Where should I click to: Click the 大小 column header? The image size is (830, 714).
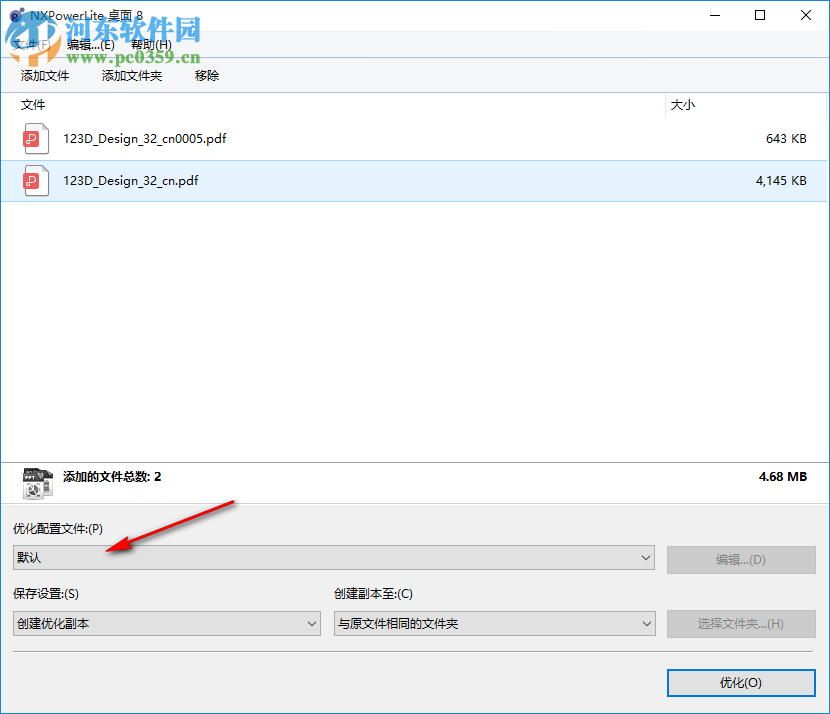[x=683, y=105]
